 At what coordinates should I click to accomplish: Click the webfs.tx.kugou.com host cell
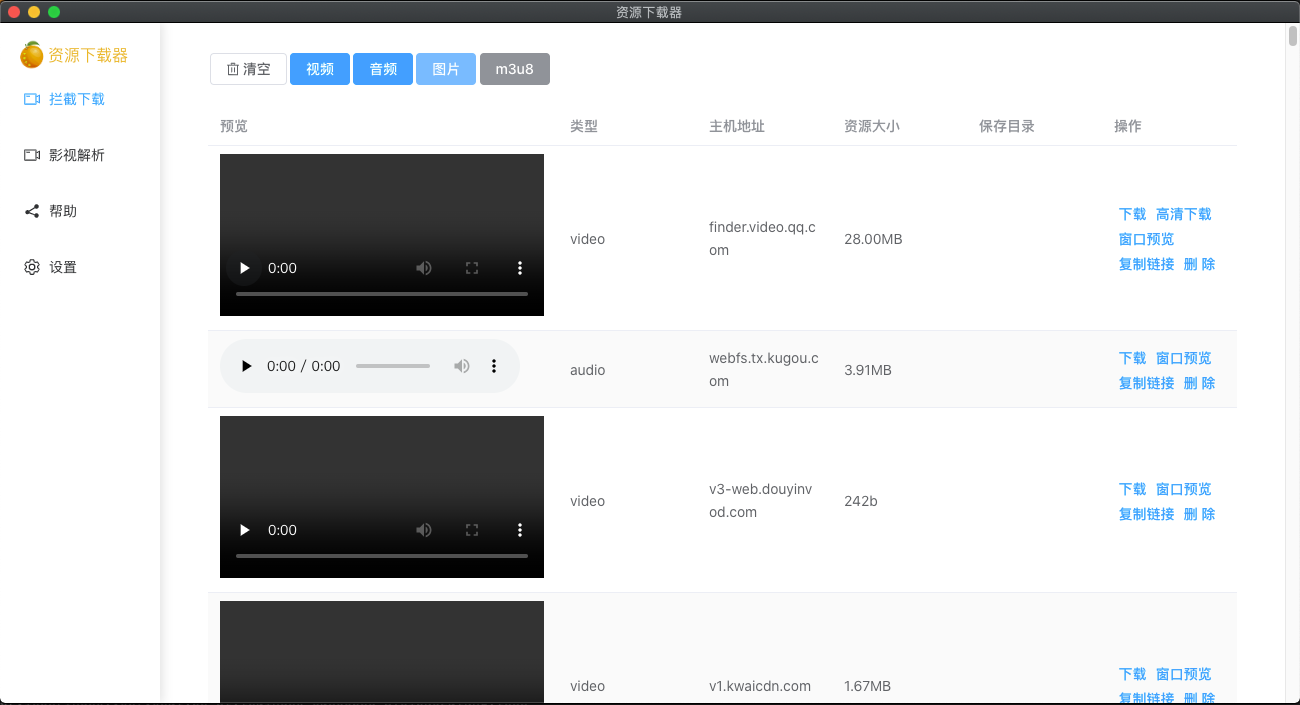(x=764, y=370)
